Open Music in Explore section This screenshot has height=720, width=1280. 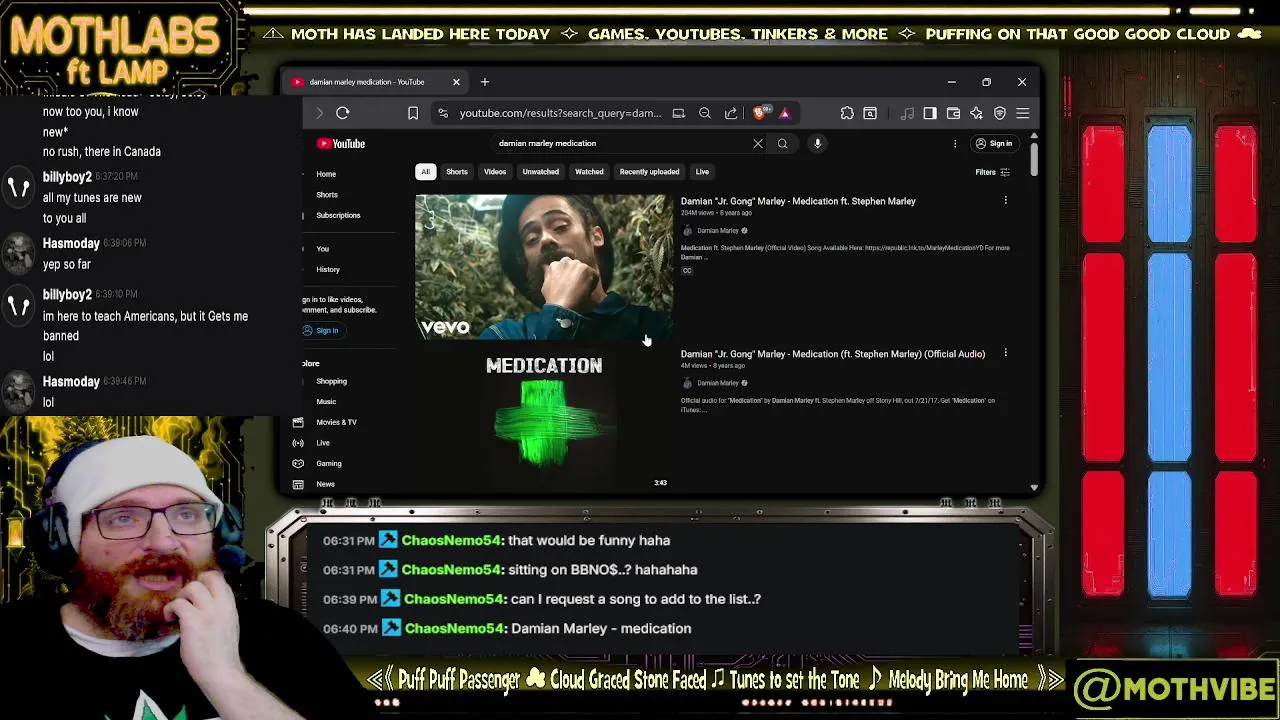point(326,402)
